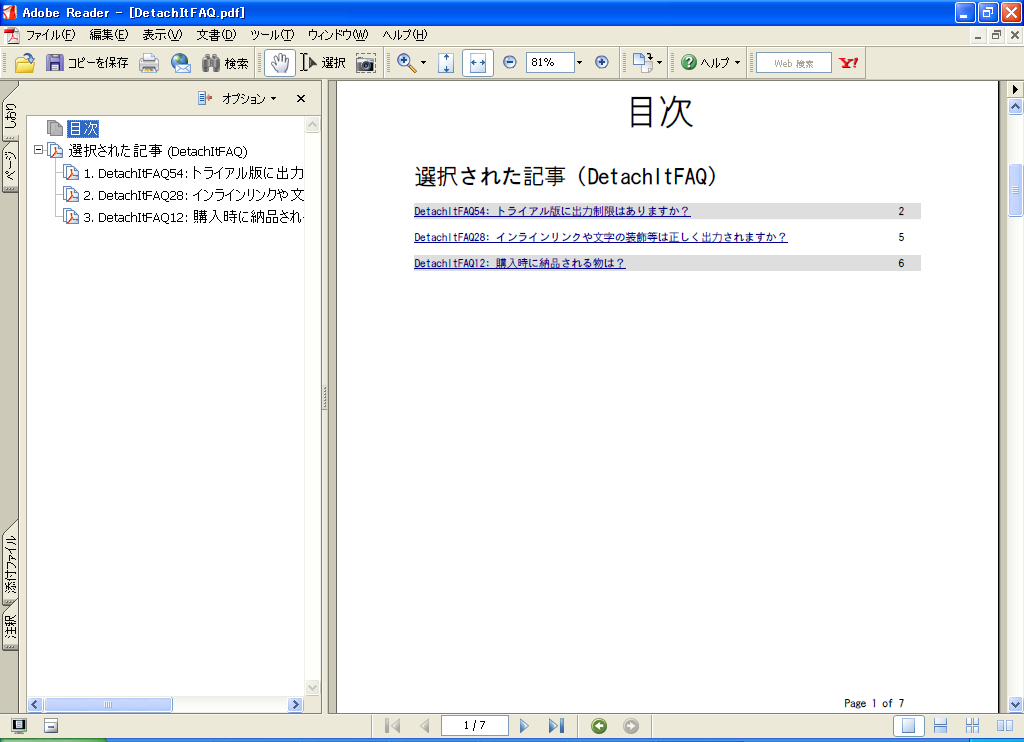The image size is (1024, 742).
Task: Switch to Continuous Facing layout
Action: pyautogui.click(x=972, y=726)
